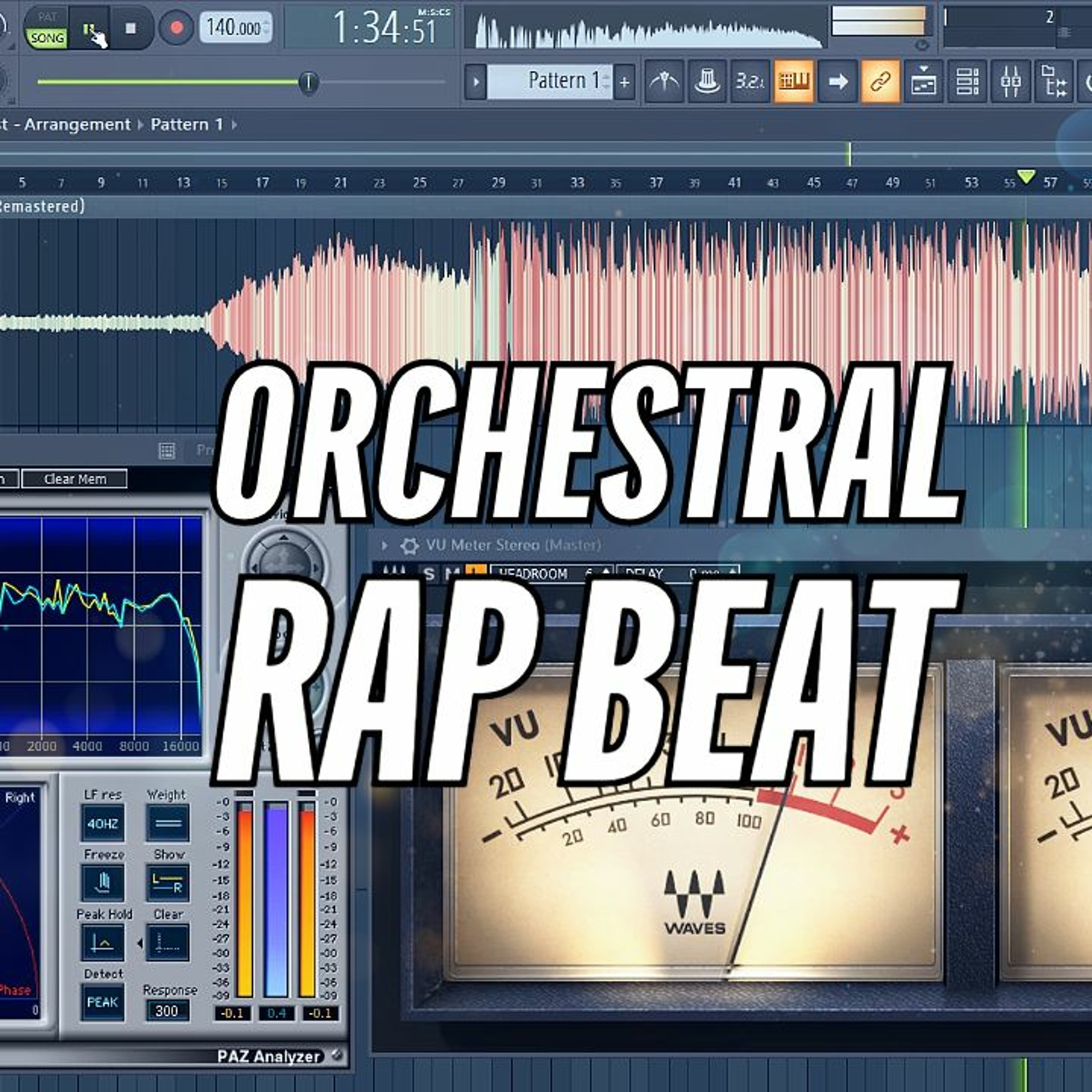Click the right -0.1 peak readout
Screen dimensions: 1092x1092
pos(320,1013)
